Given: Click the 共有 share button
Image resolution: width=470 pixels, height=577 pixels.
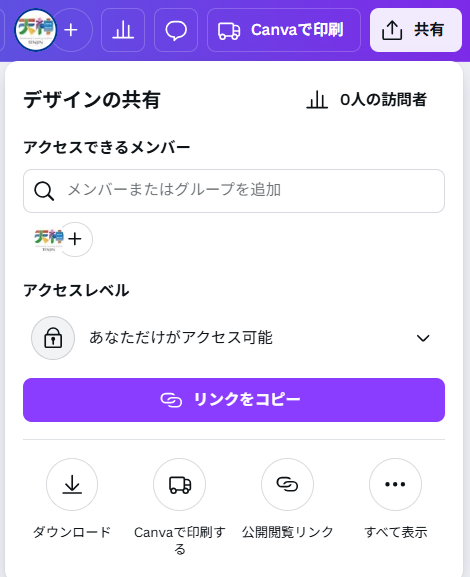Looking at the screenshot, I should 416,30.
